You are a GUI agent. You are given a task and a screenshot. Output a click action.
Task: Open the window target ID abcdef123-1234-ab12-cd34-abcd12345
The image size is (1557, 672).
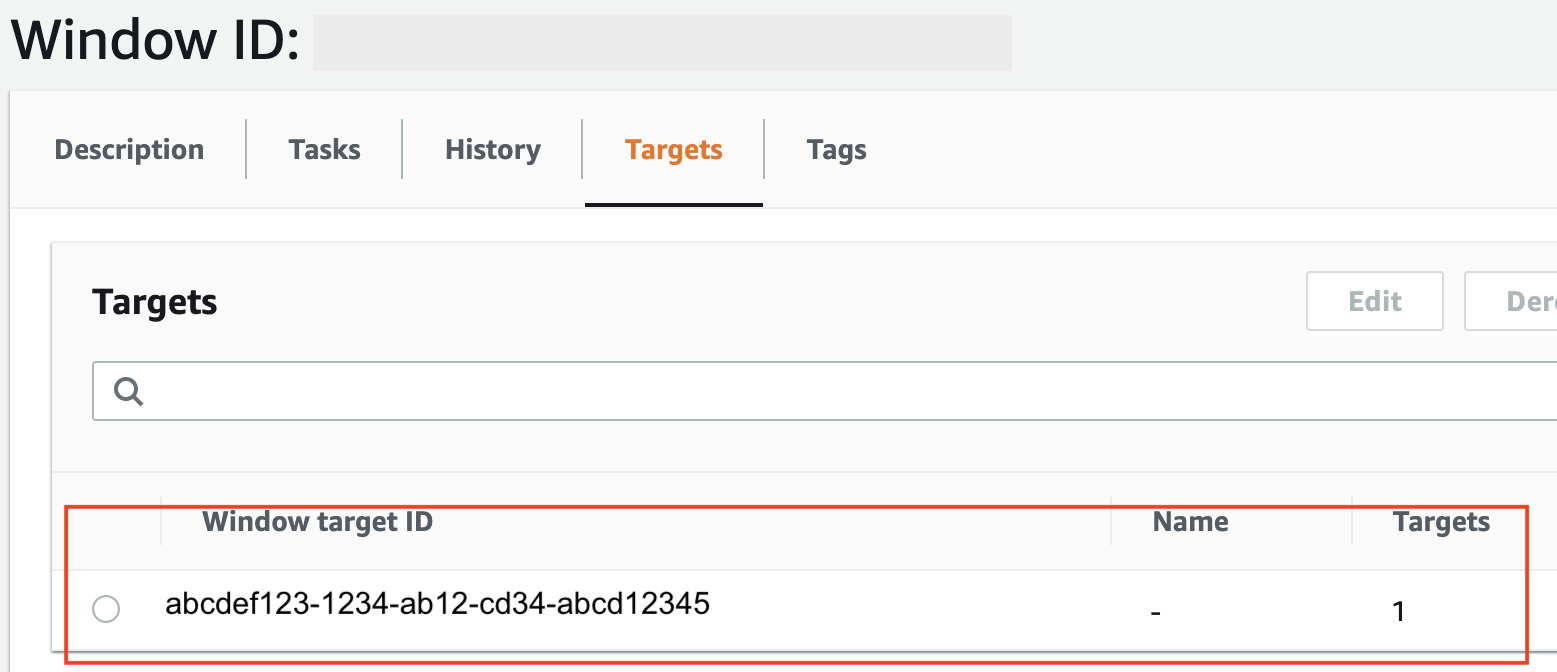[x=436, y=604]
